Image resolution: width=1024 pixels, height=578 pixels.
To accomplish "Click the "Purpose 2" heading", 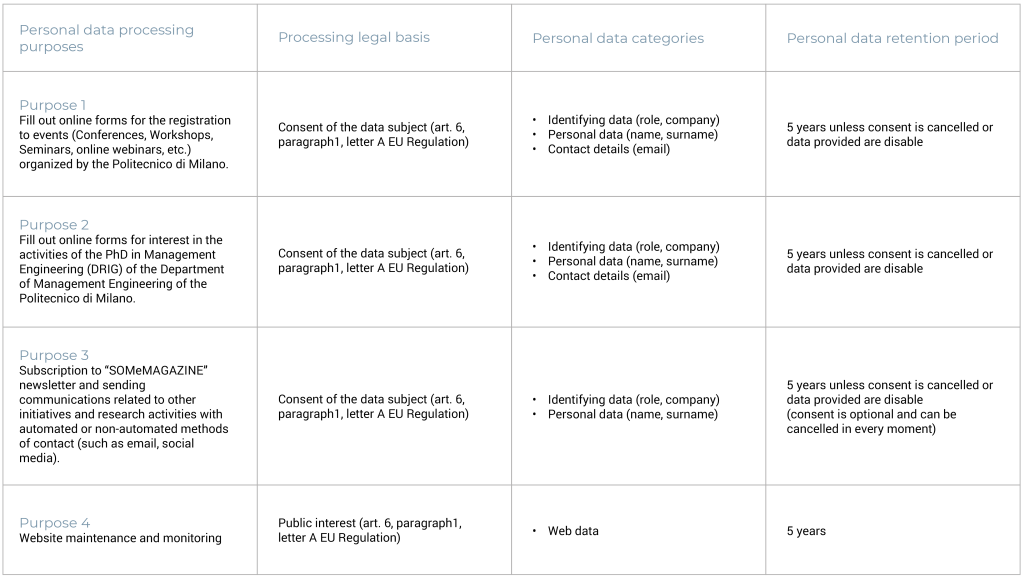I will (53, 225).
